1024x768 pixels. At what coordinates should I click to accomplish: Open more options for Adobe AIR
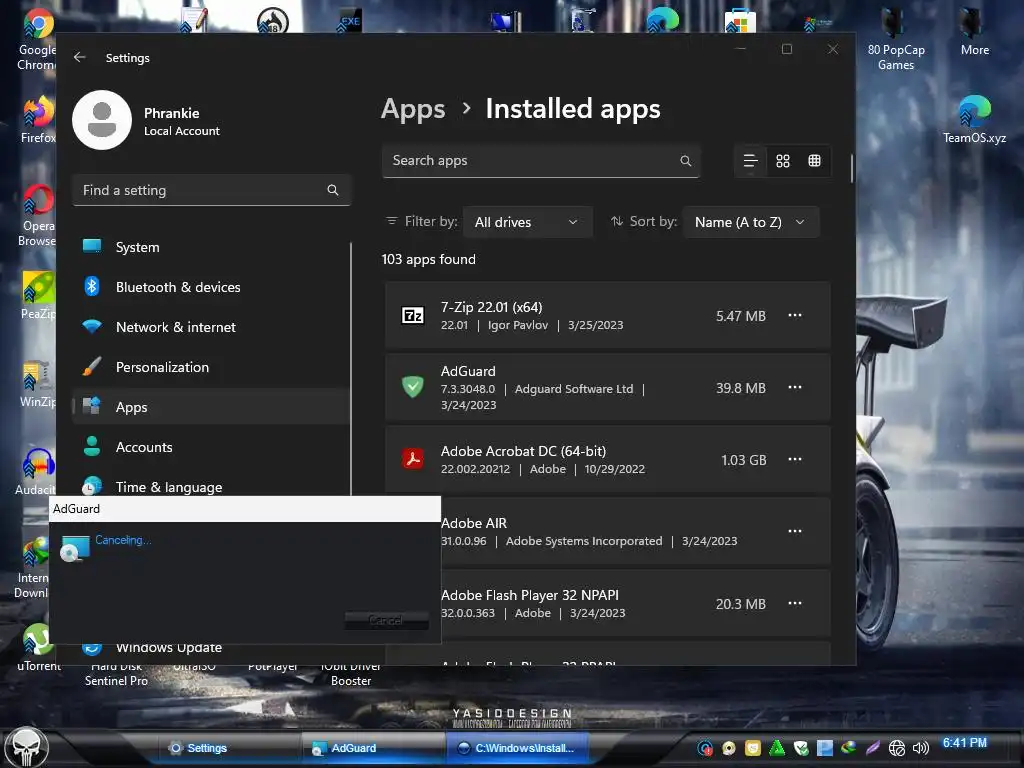pyautogui.click(x=795, y=531)
